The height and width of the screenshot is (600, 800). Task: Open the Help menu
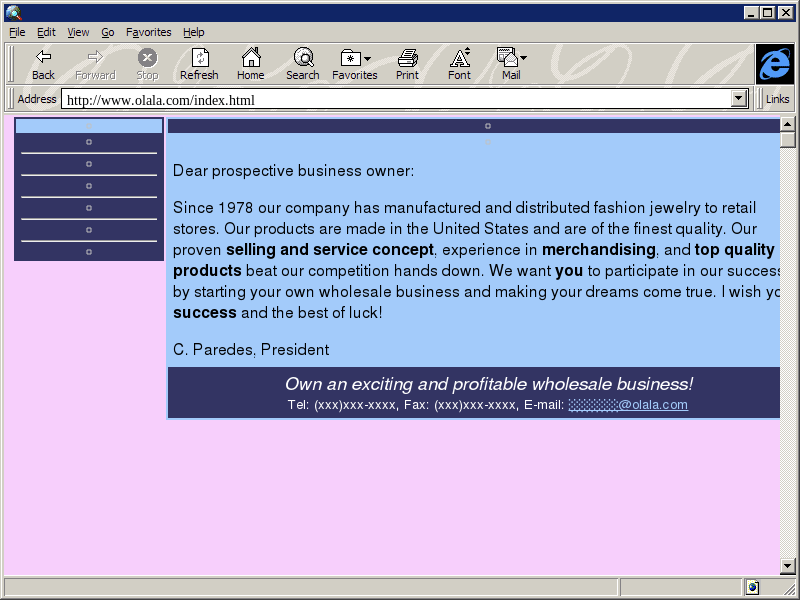click(193, 32)
